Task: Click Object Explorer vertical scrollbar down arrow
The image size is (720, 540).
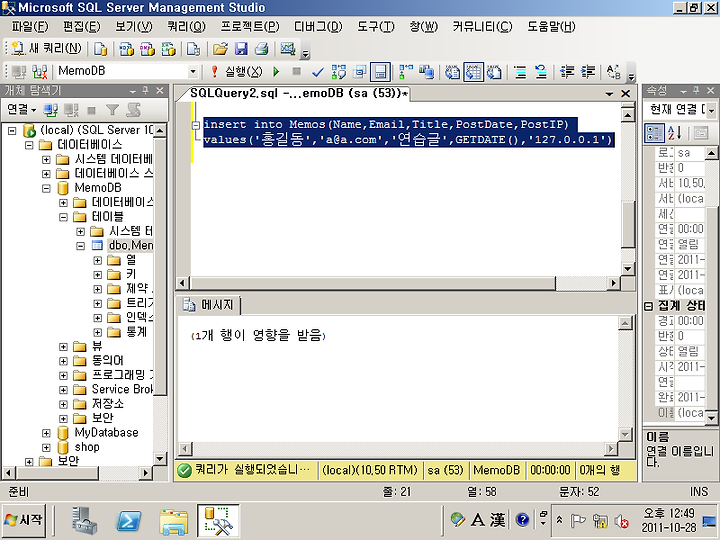Action: [x=159, y=459]
